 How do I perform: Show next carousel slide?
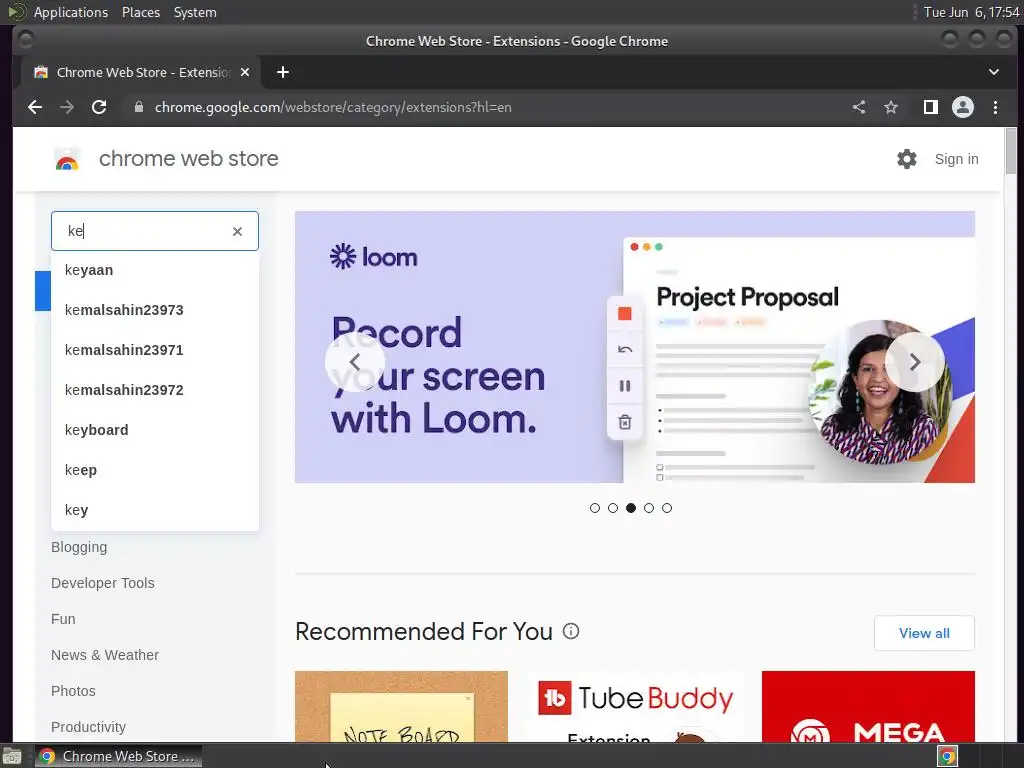point(914,362)
